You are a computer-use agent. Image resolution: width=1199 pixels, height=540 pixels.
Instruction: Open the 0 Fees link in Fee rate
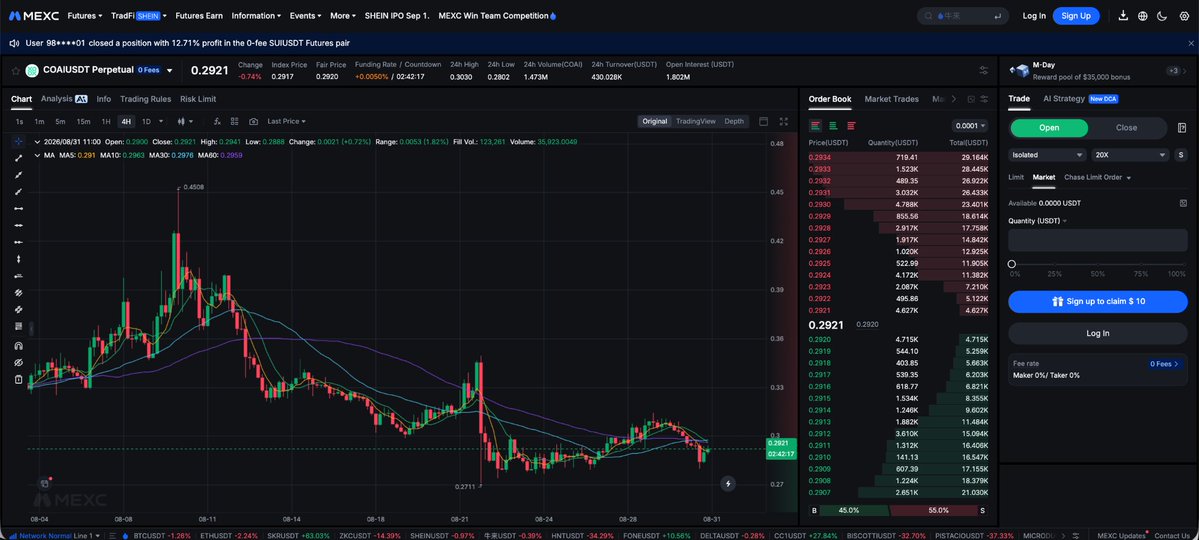1166,364
